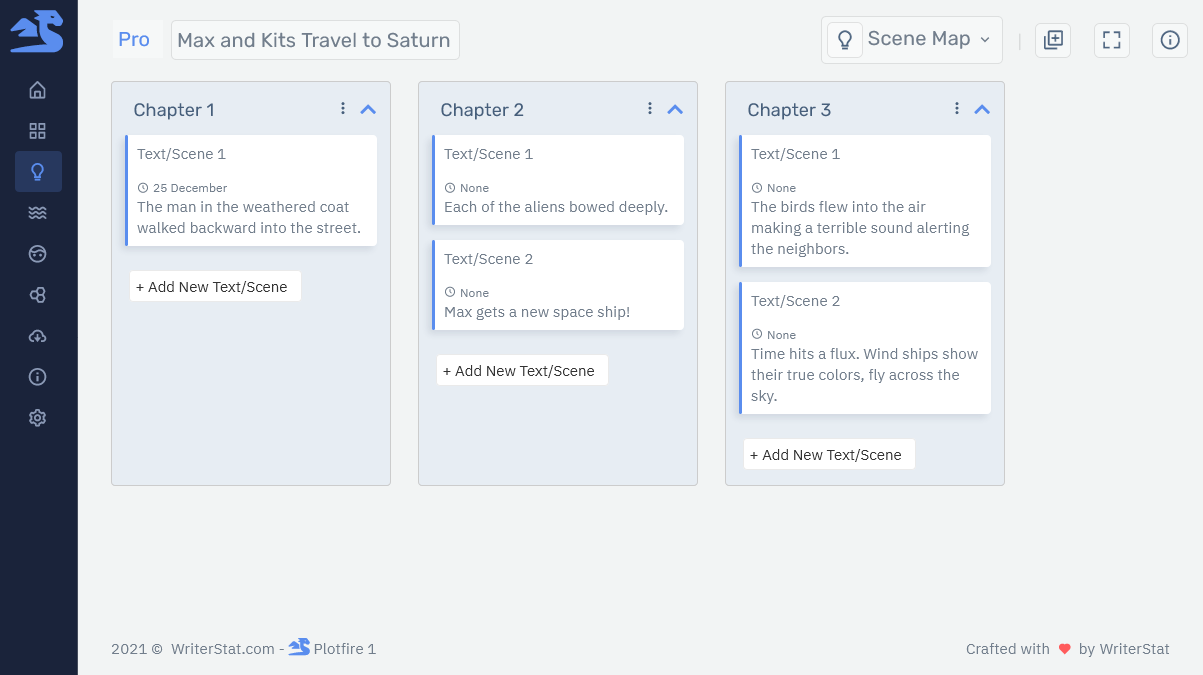The width and height of the screenshot is (1203, 675).
Task: Collapse Chapter 3 using its chevron
Action: pyautogui.click(x=981, y=108)
